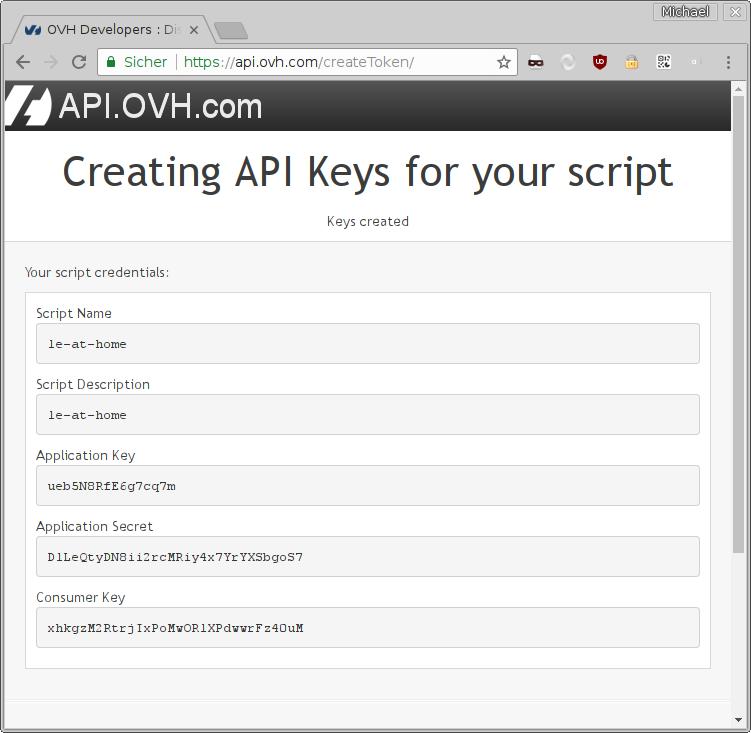
Task: Click the API.OVH.com logo
Action: 134,106
